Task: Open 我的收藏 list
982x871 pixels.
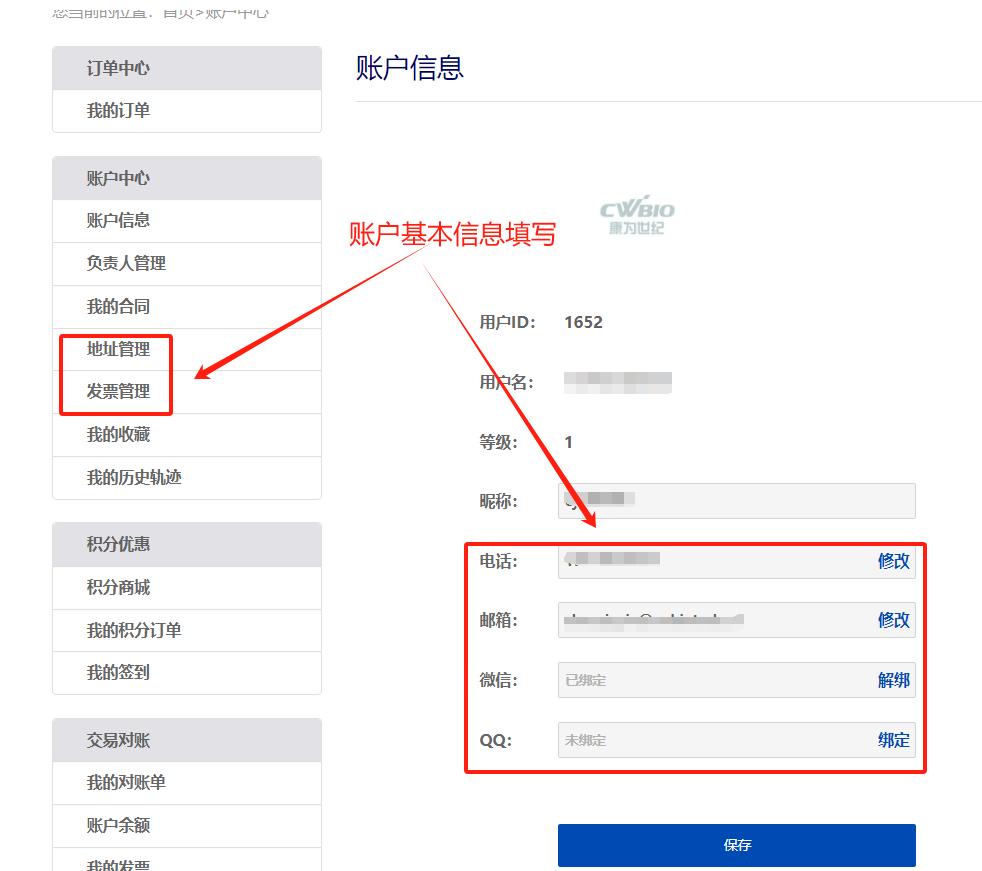Action: [118, 435]
